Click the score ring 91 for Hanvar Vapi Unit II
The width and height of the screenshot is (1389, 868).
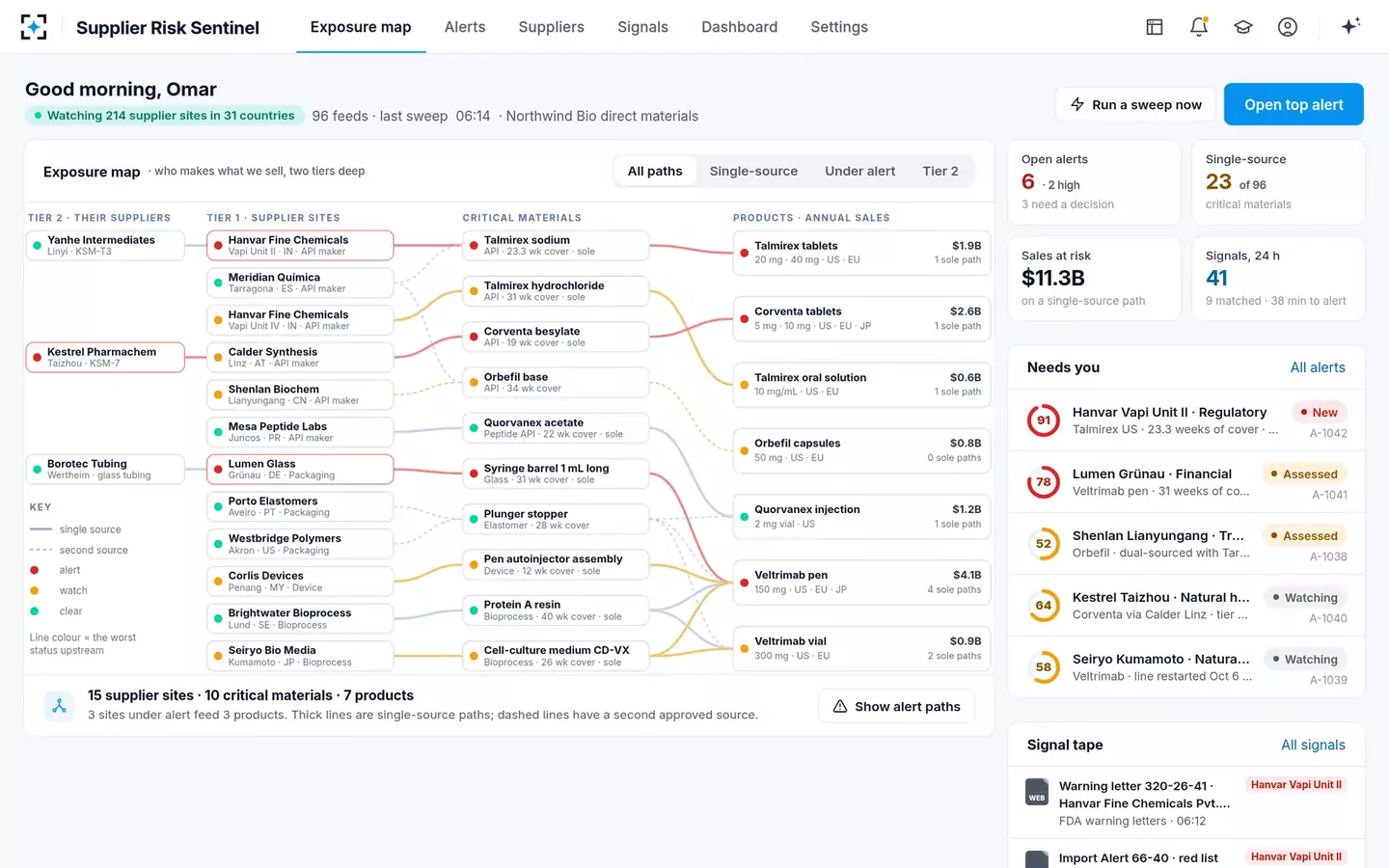(x=1044, y=420)
